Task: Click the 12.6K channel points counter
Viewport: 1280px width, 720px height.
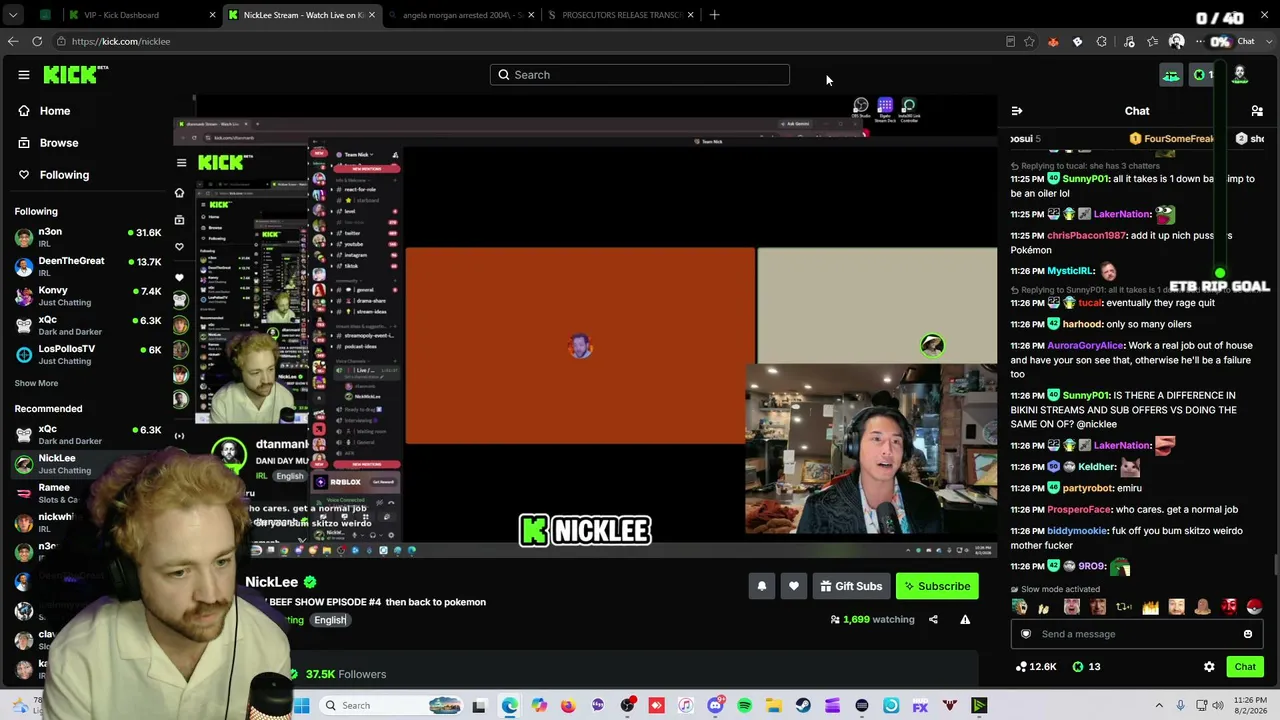Action: pos(1035,667)
